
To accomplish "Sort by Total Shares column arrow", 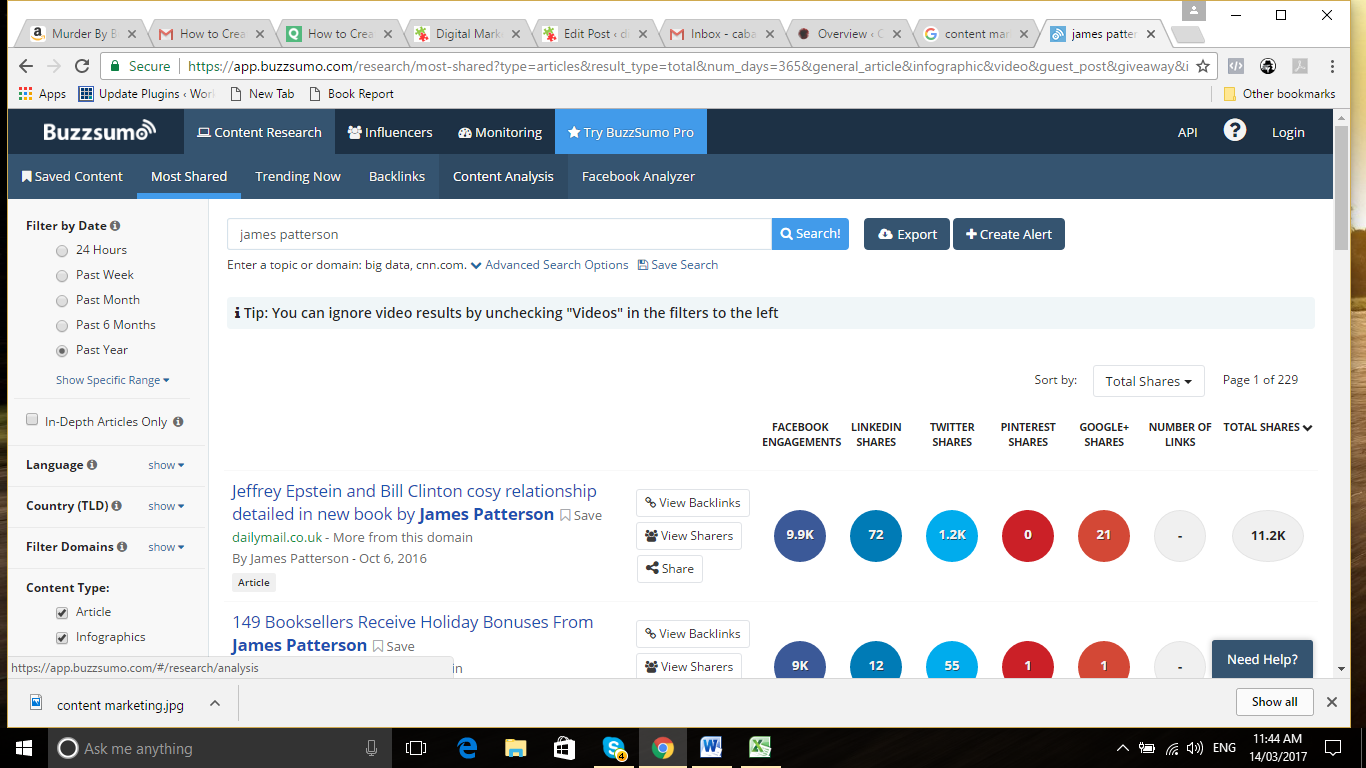I will pos(1307,427).
